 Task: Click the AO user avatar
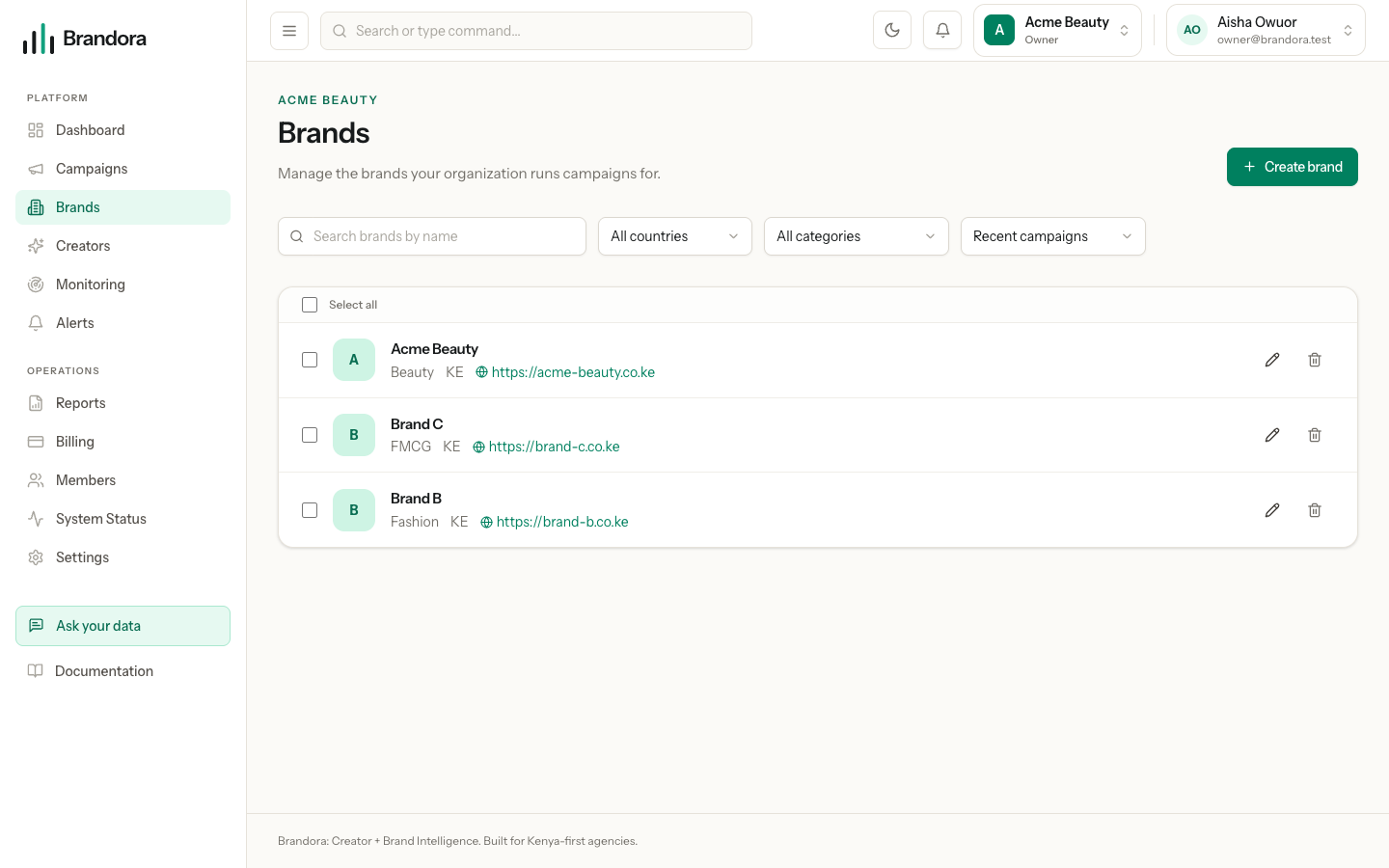pos(1192,30)
